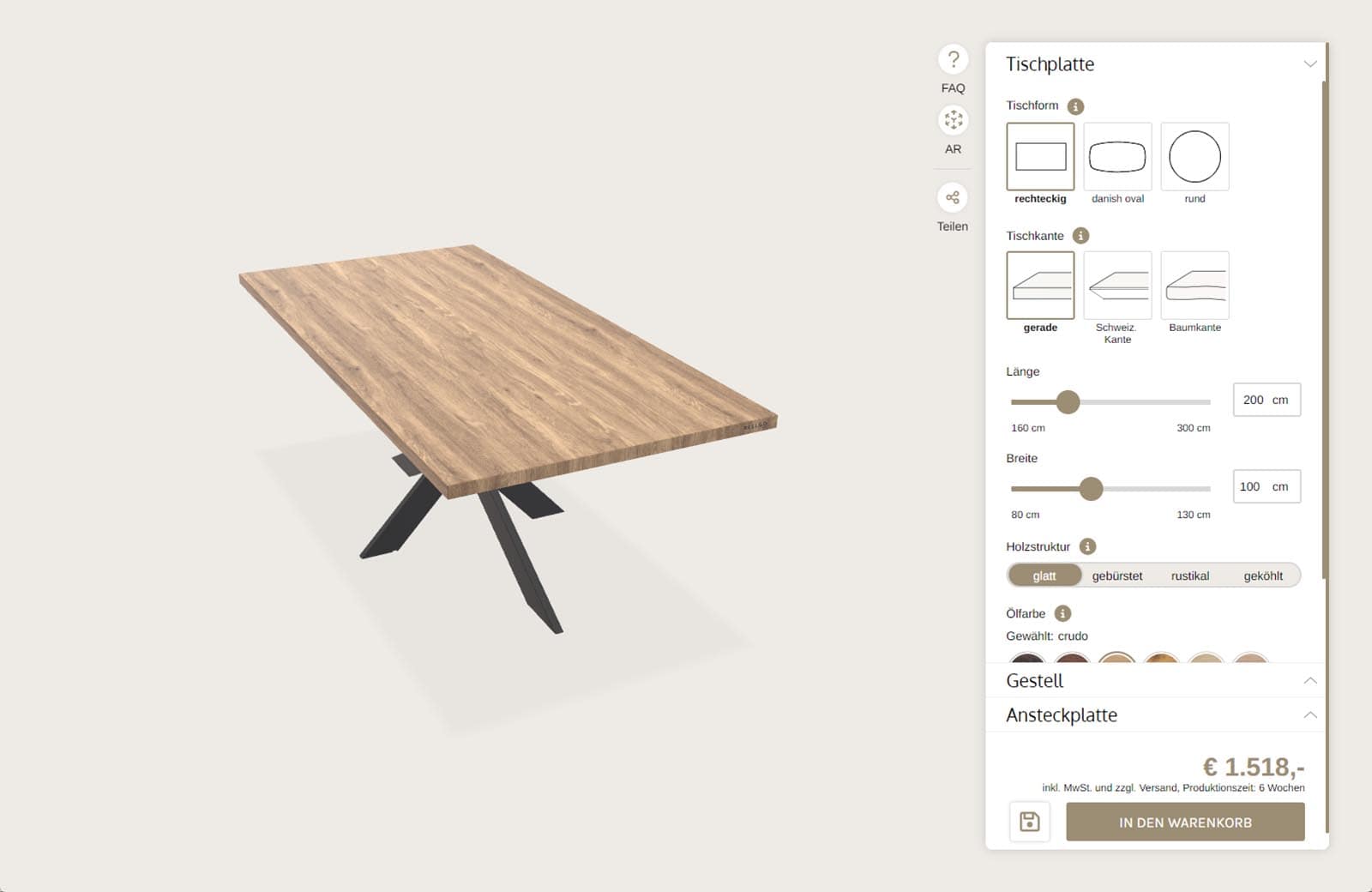This screenshot has width=1372, height=892.
Task: Pick the Schweiz. Kante edge option
Action: tap(1117, 286)
